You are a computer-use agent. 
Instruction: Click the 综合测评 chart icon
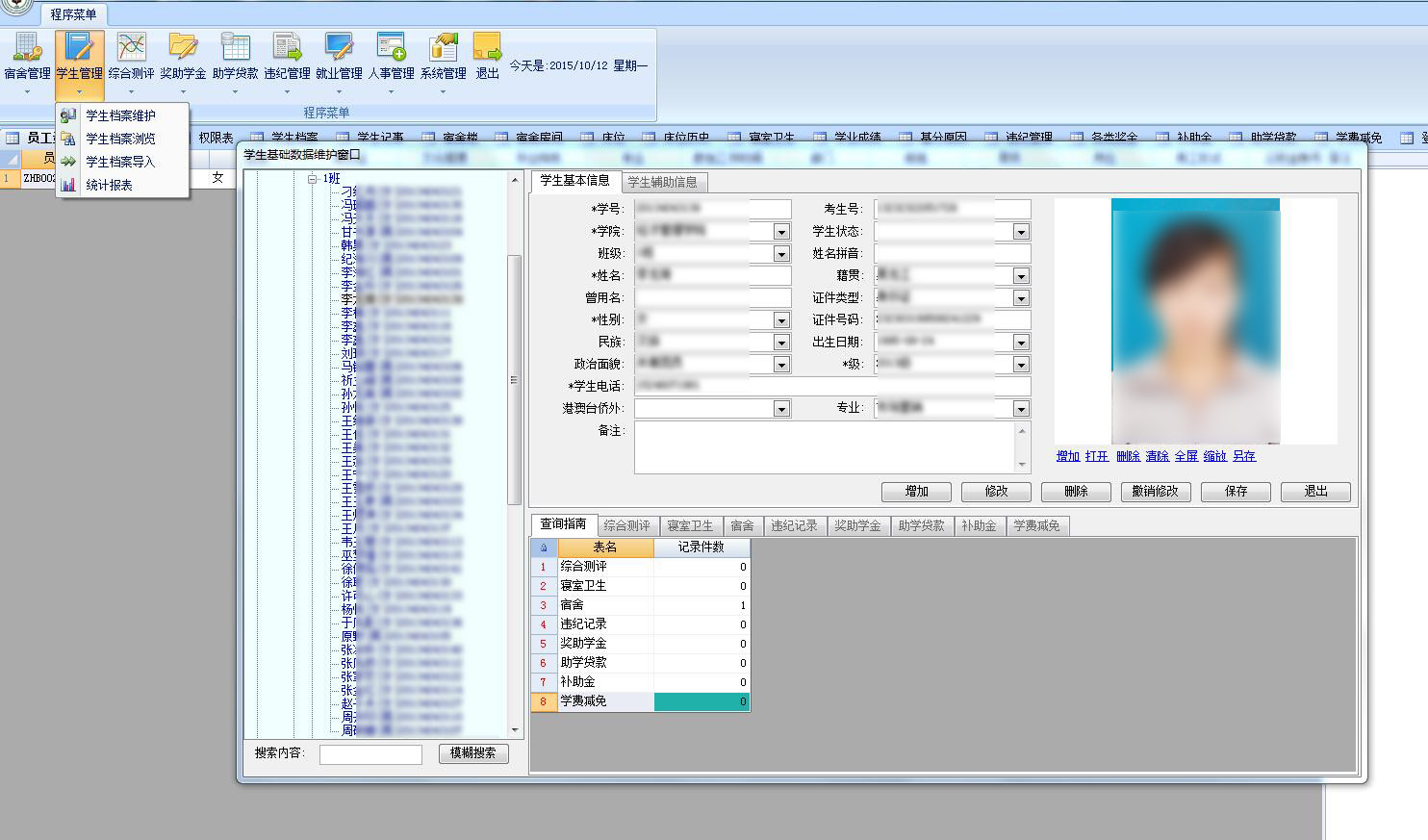[131, 48]
